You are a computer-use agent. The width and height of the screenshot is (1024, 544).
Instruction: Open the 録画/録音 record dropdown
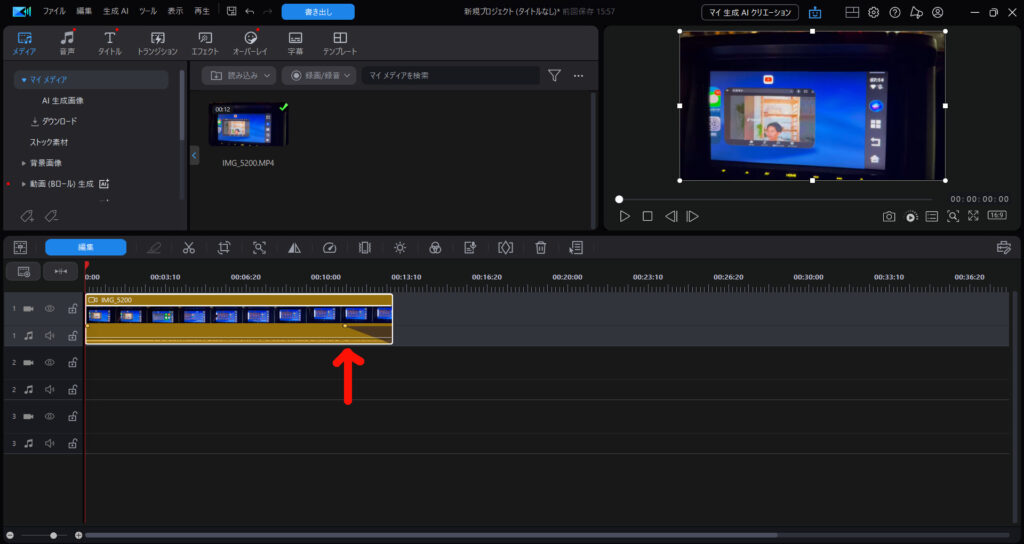click(319, 75)
